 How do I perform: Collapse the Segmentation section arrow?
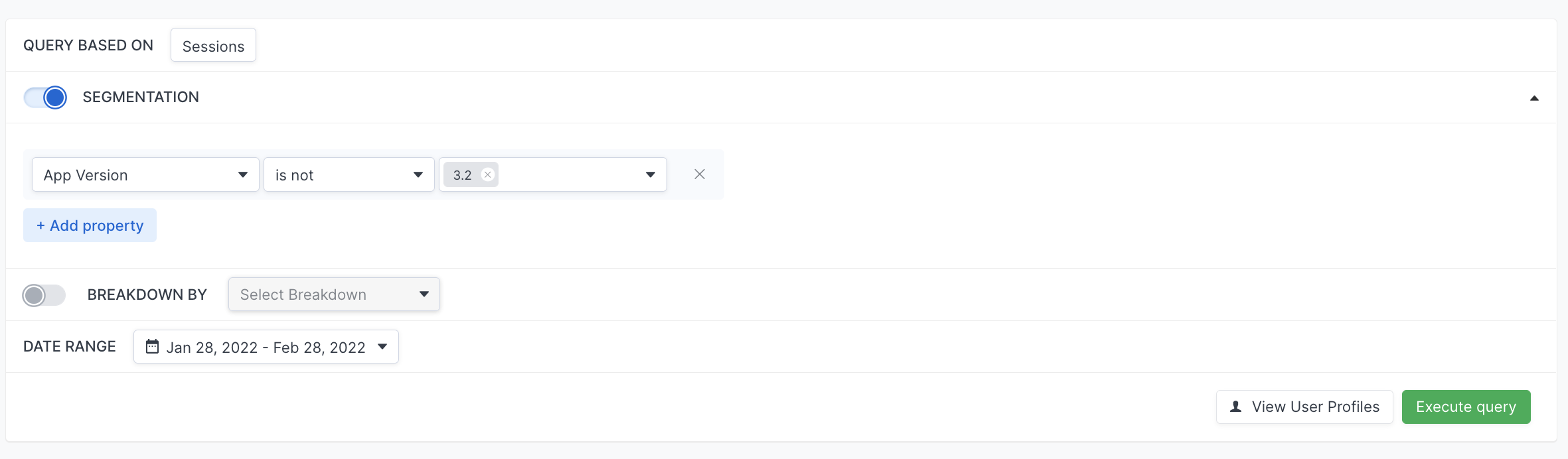click(x=1534, y=98)
